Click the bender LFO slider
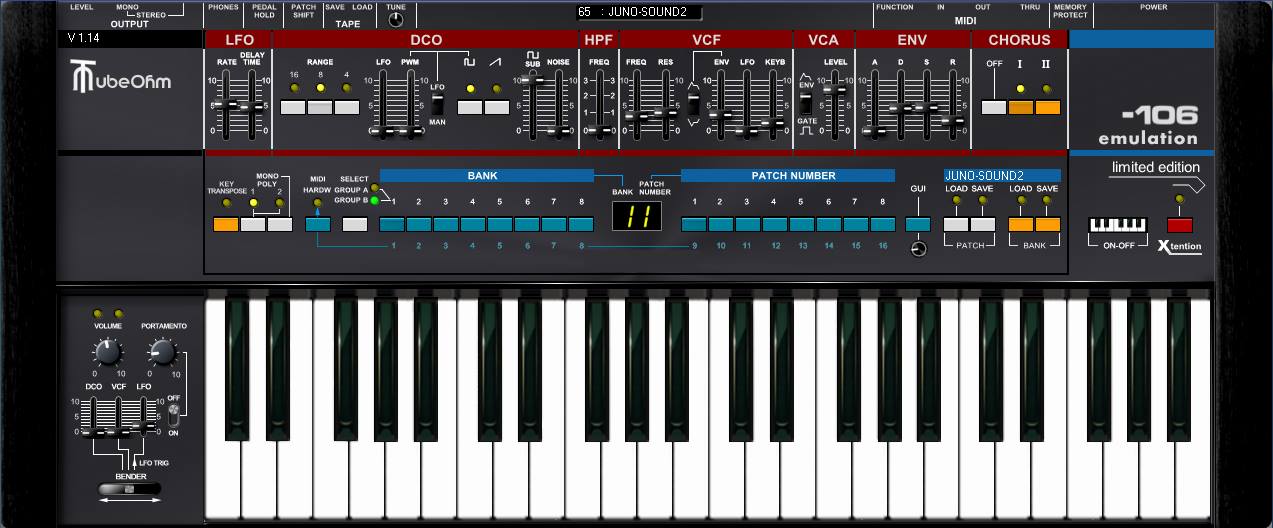1273x528 pixels. tap(144, 417)
